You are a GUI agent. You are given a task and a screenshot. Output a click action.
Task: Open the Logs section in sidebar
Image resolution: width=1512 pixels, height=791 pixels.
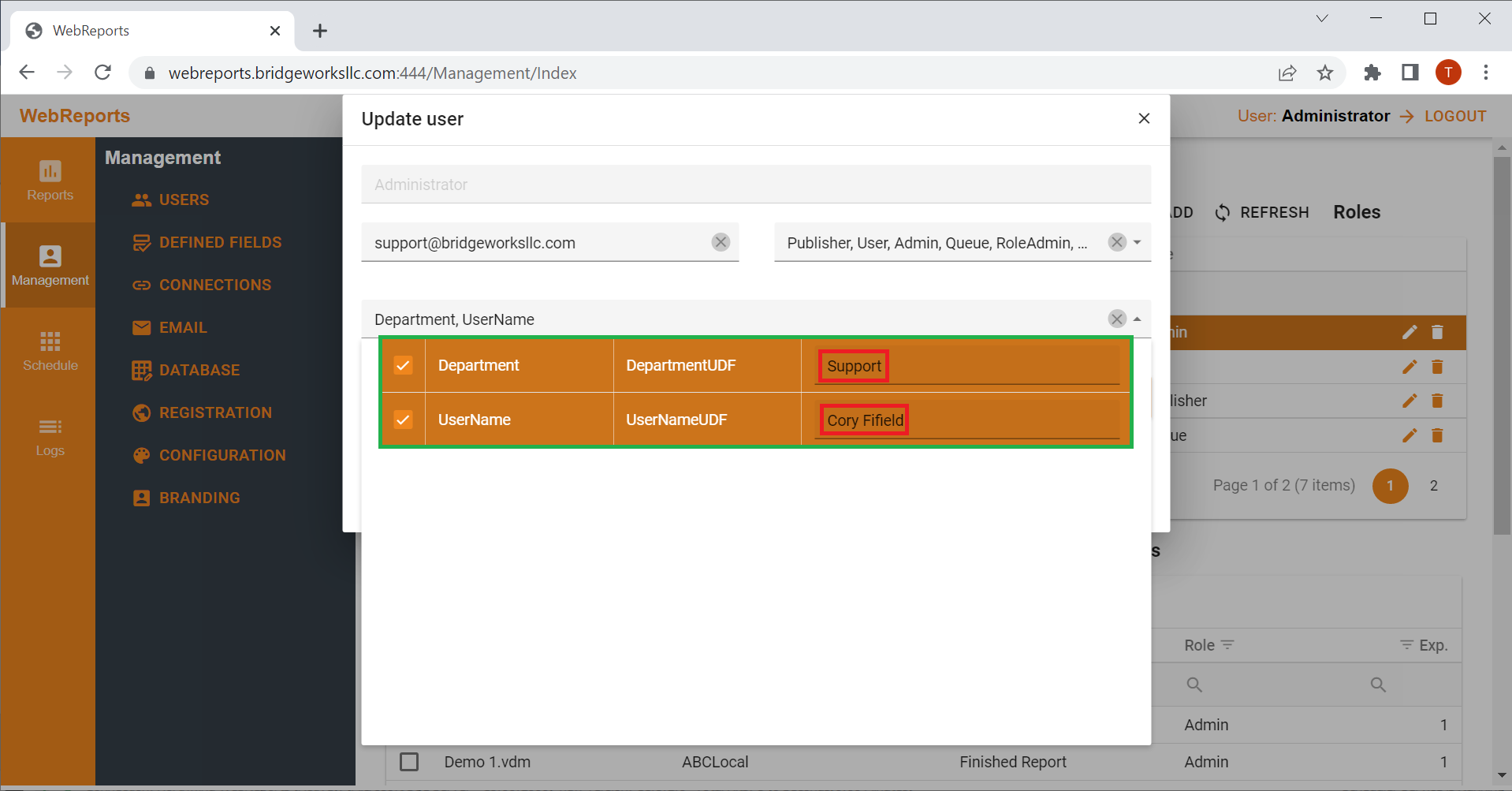50,435
